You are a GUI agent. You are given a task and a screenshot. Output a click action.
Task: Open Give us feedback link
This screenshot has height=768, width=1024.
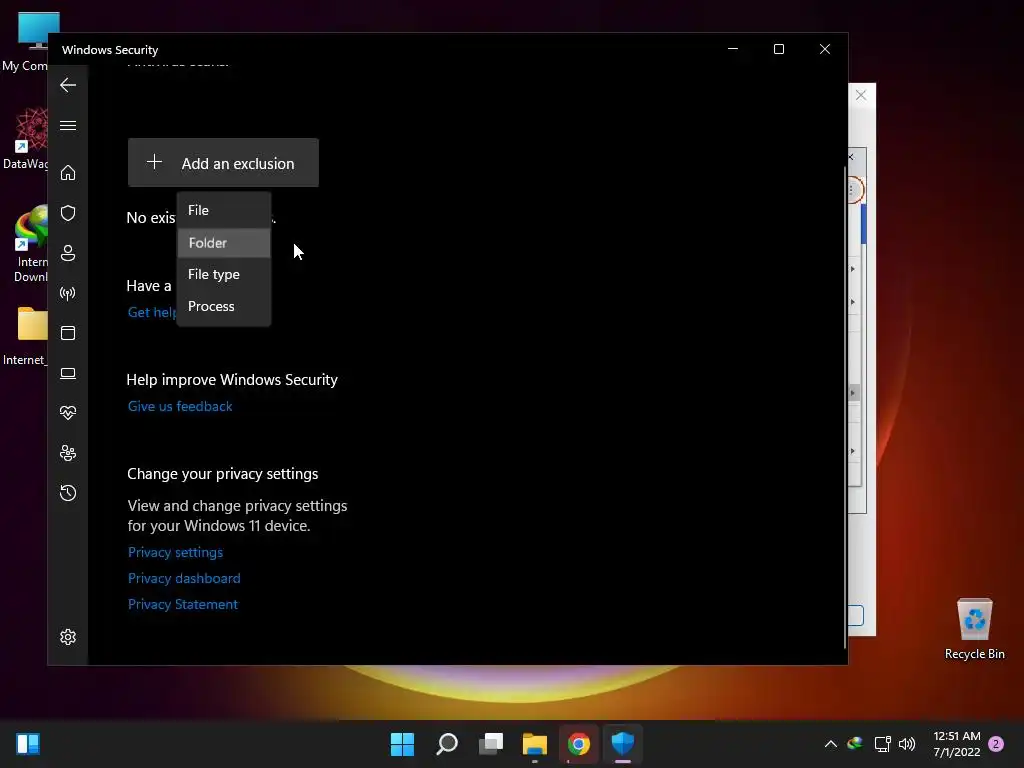click(x=180, y=406)
